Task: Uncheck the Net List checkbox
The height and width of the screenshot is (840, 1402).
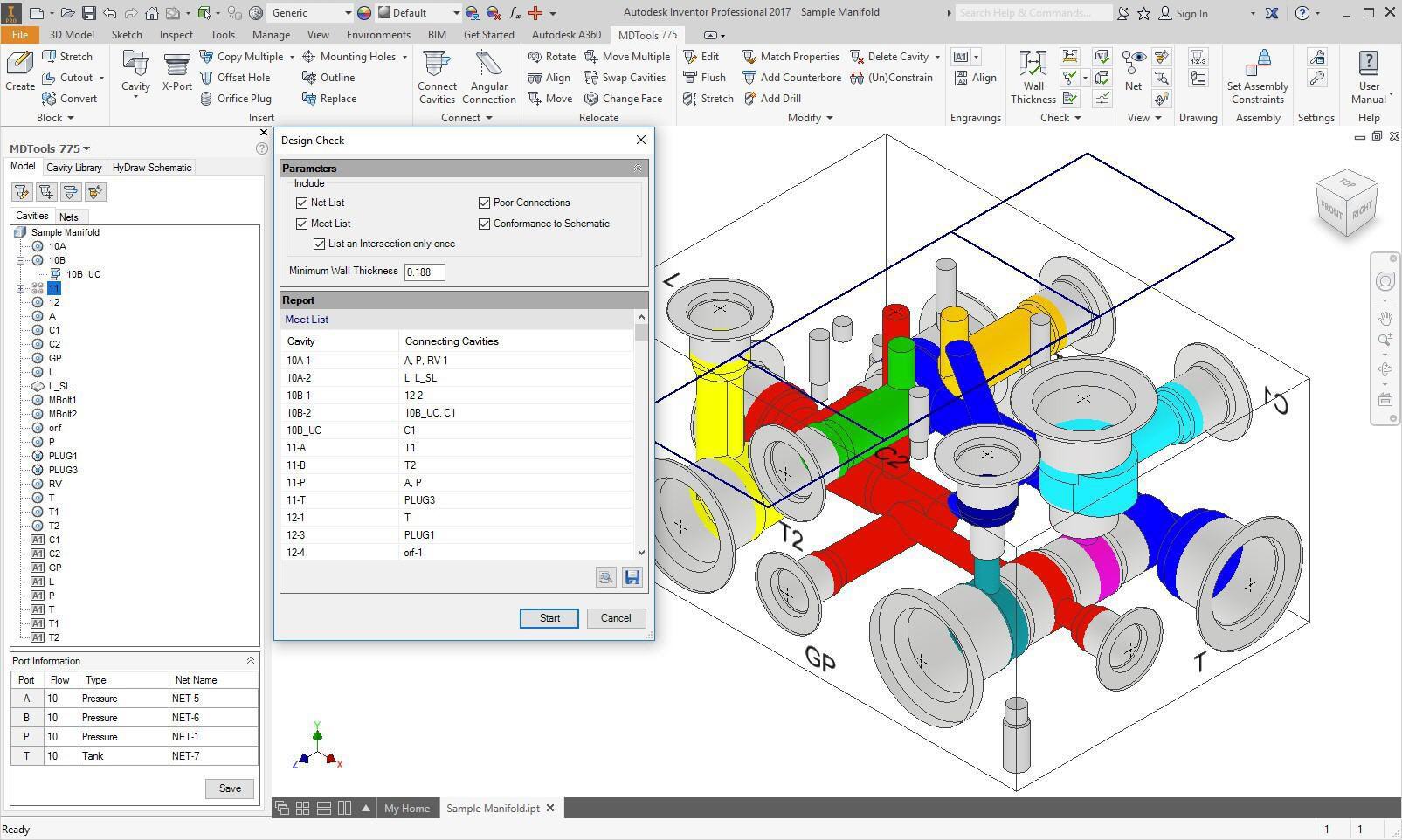Action: (302, 203)
